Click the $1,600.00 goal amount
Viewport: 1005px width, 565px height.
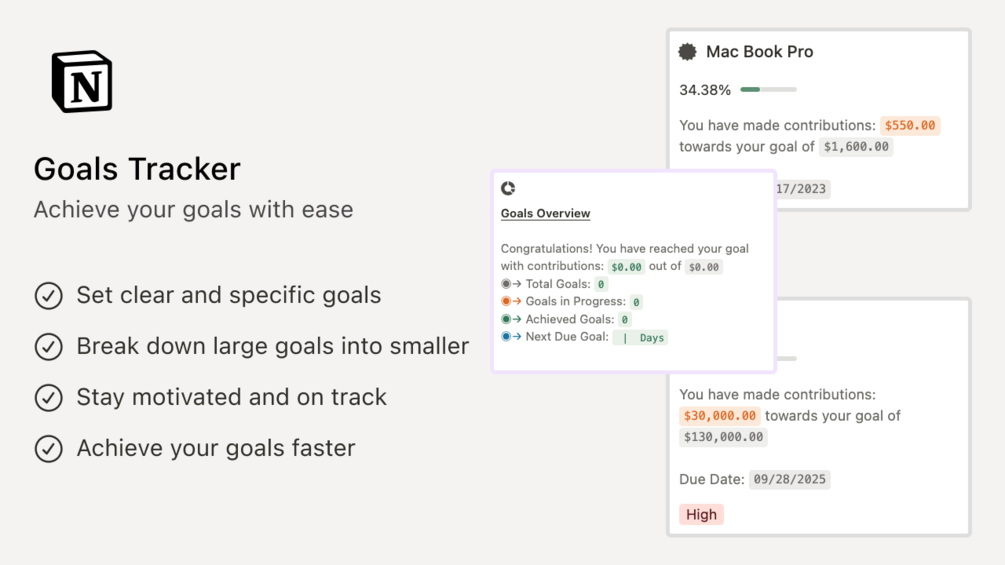pyautogui.click(x=855, y=146)
